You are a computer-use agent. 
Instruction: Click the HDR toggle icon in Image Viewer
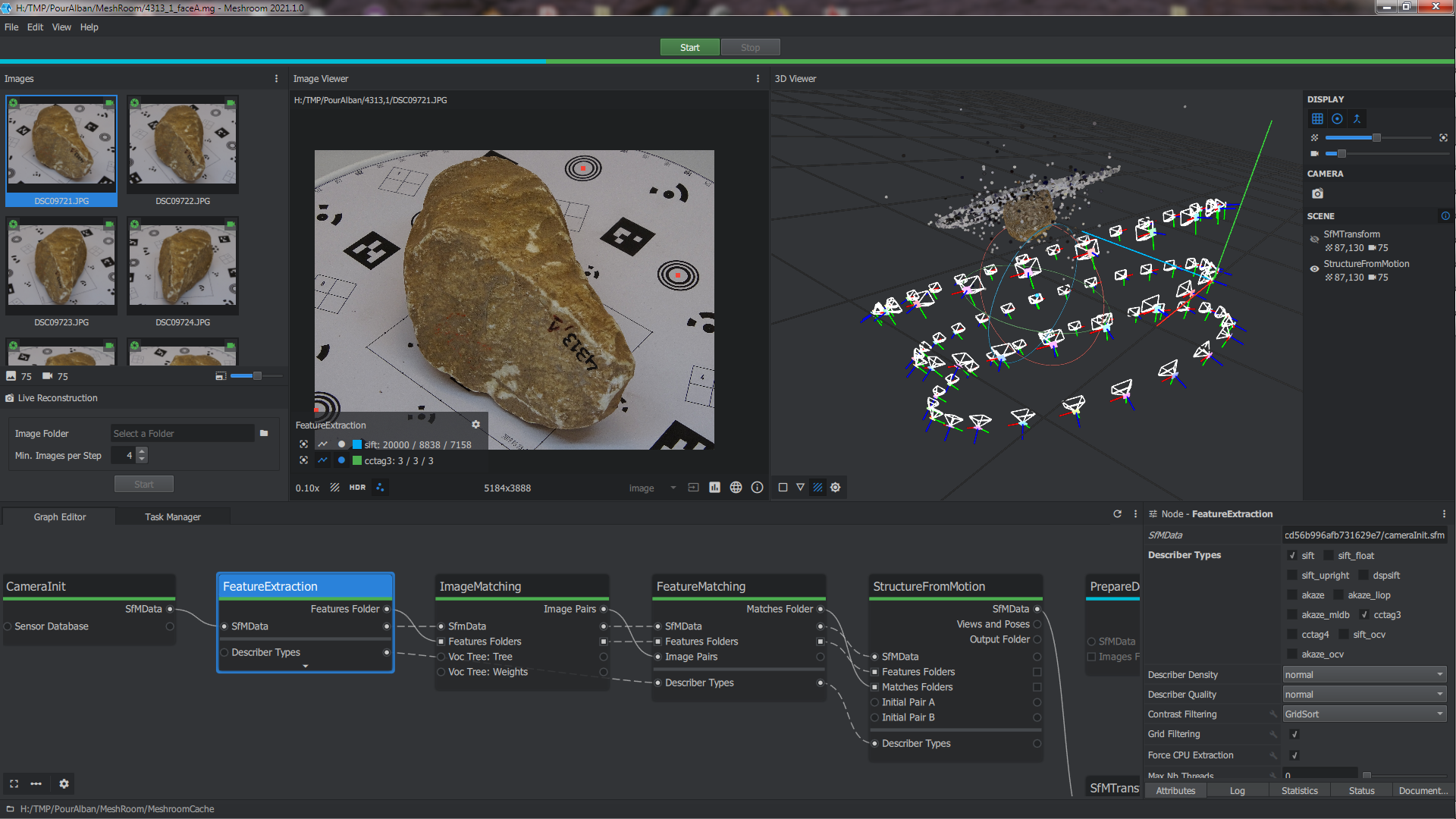point(356,487)
